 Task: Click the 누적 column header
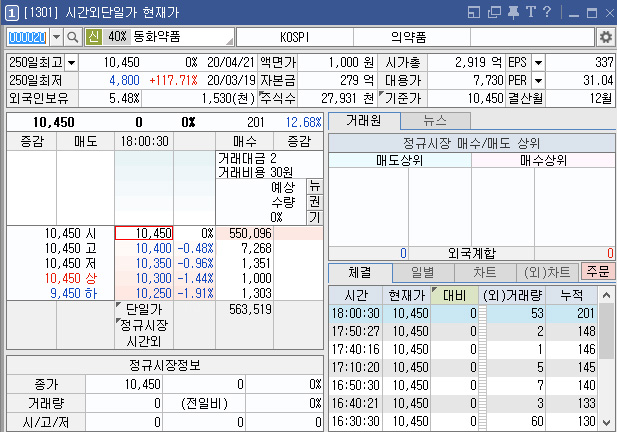pyautogui.click(x=572, y=295)
